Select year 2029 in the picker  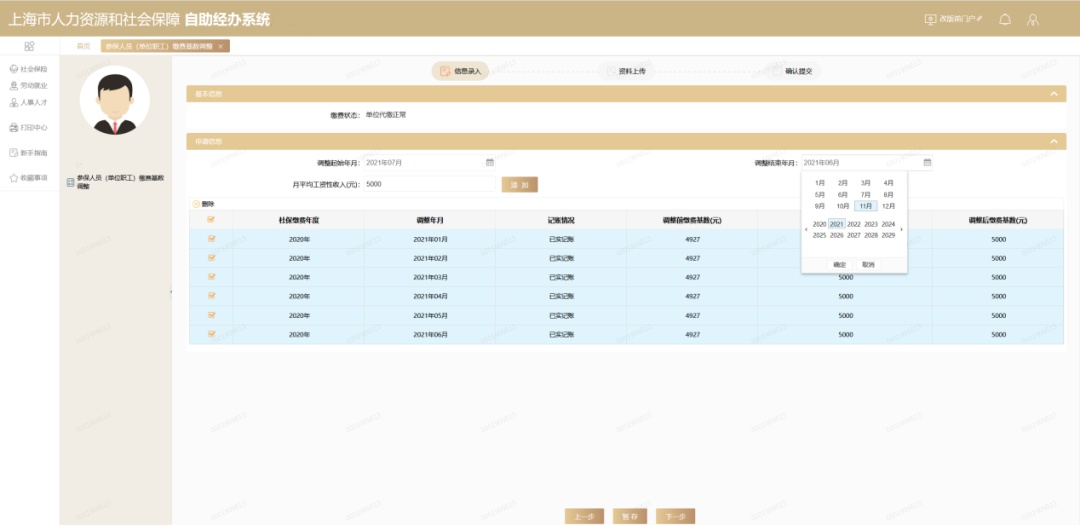pos(889,236)
